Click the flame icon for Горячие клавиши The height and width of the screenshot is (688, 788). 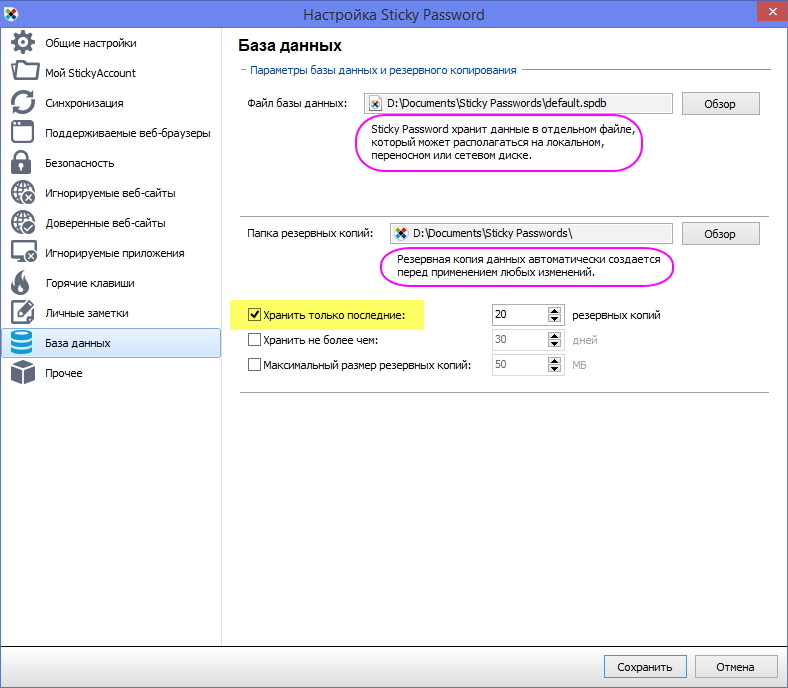click(x=21, y=282)
